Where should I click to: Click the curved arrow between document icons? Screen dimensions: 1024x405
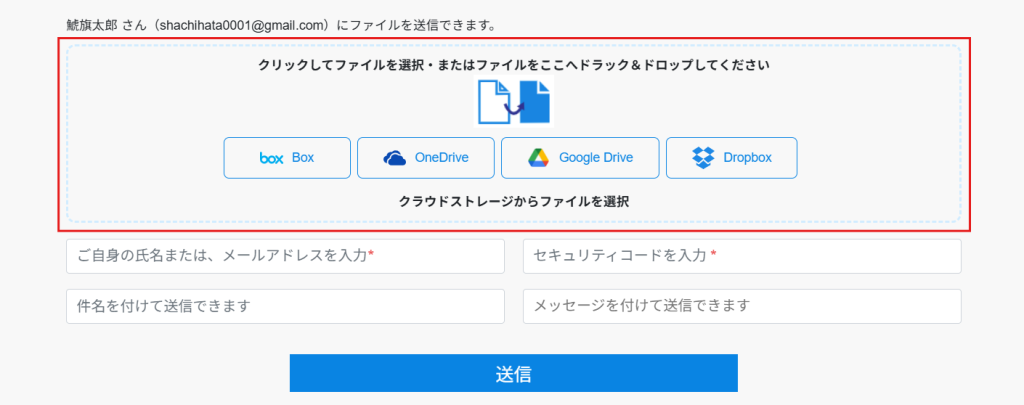[514, 106]
